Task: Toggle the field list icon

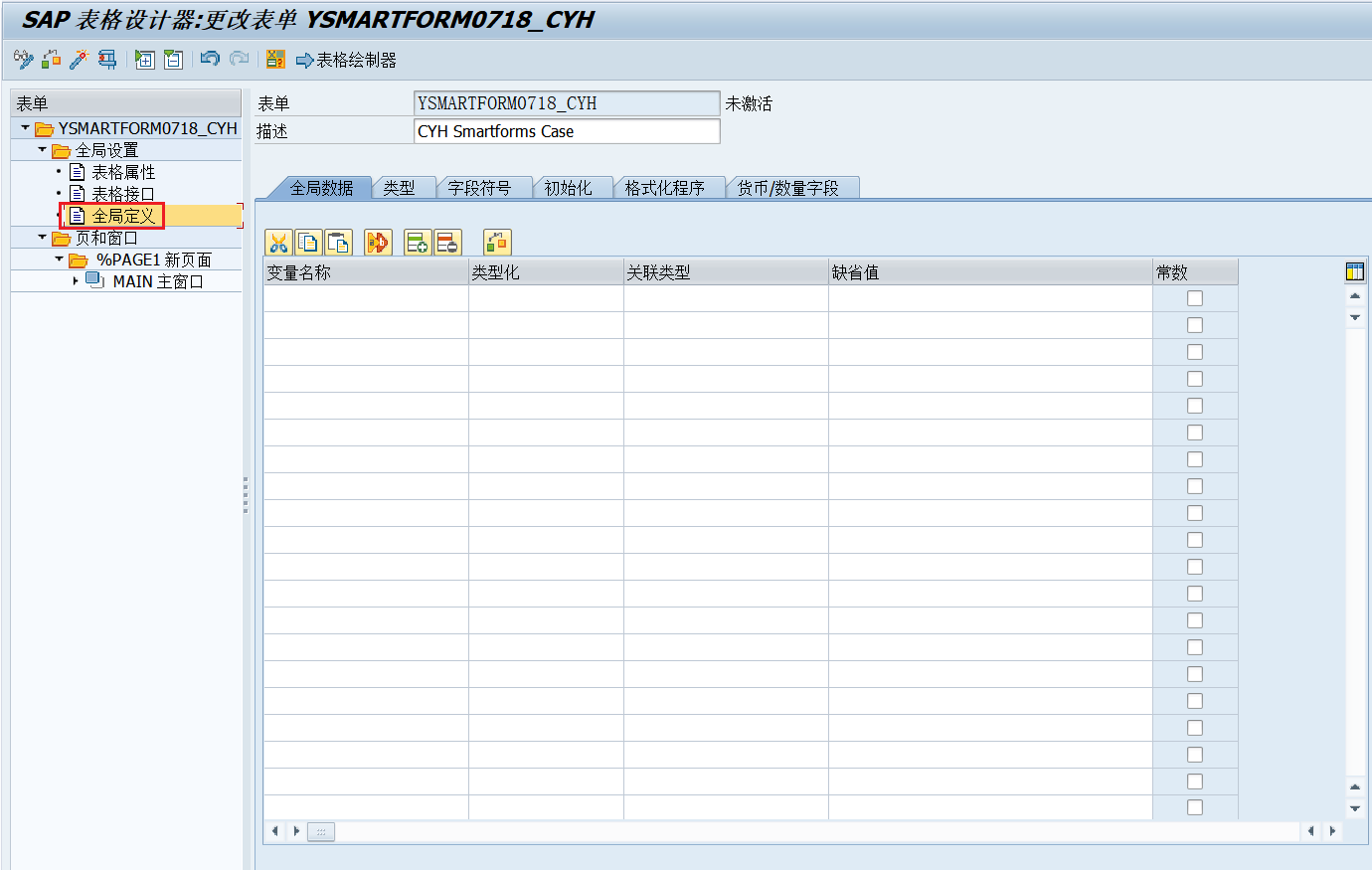Action: 275,60
